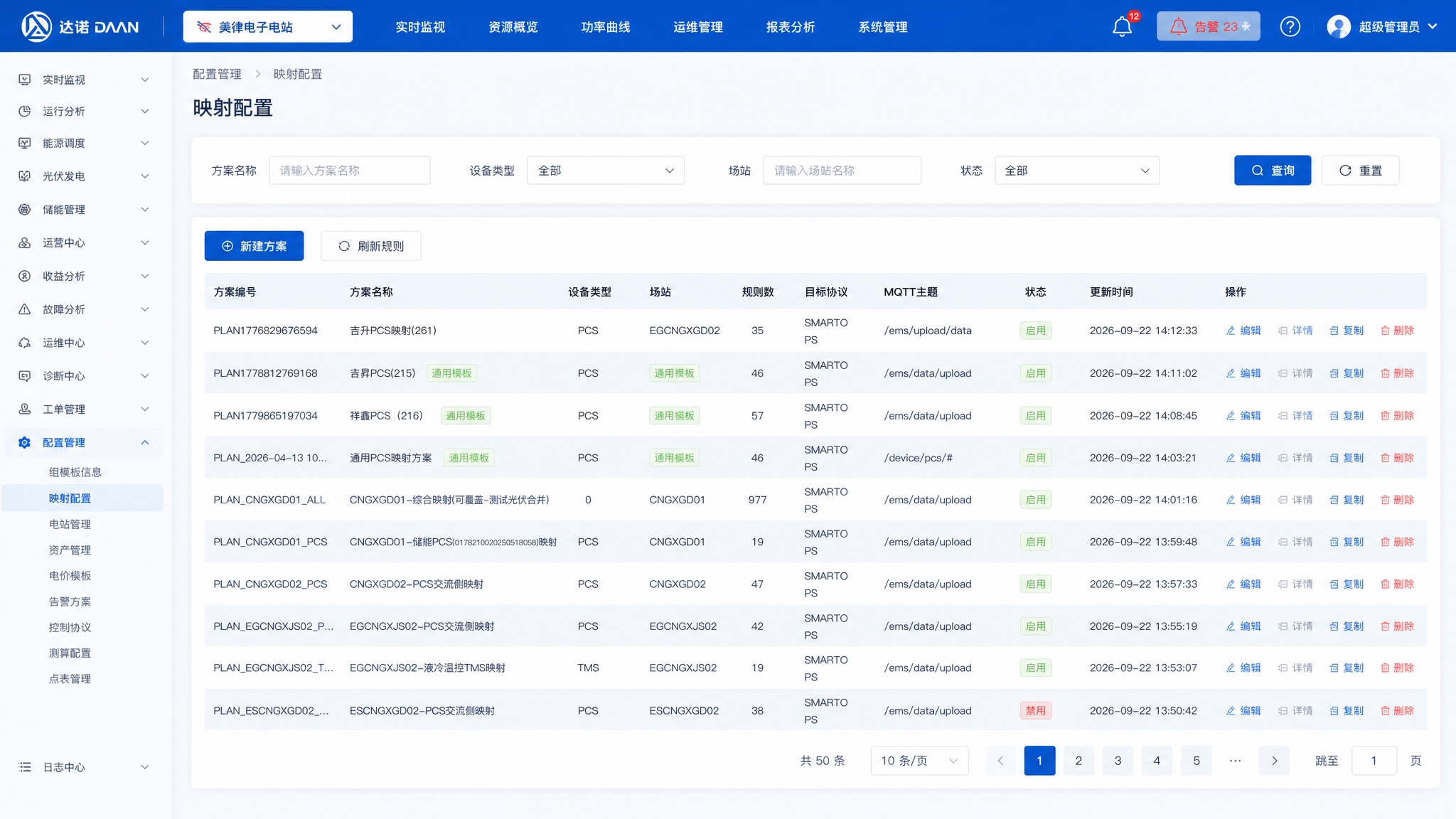This screenshot has height=819, width=1456.
Task: Expand the 工单管理 sidebar section
Action: [145, 409]
